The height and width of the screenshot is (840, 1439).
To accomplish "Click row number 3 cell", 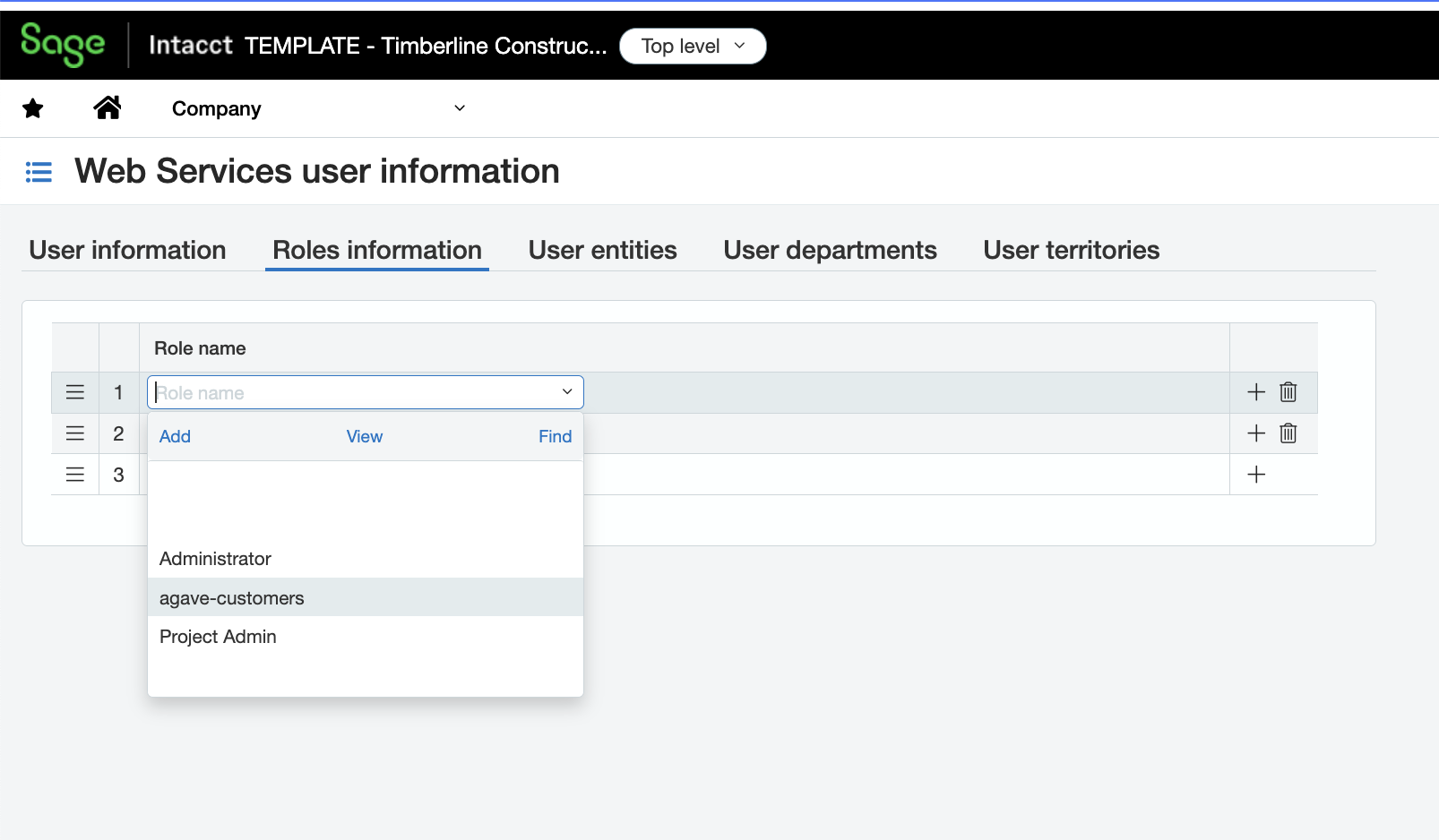I will 118,475.
